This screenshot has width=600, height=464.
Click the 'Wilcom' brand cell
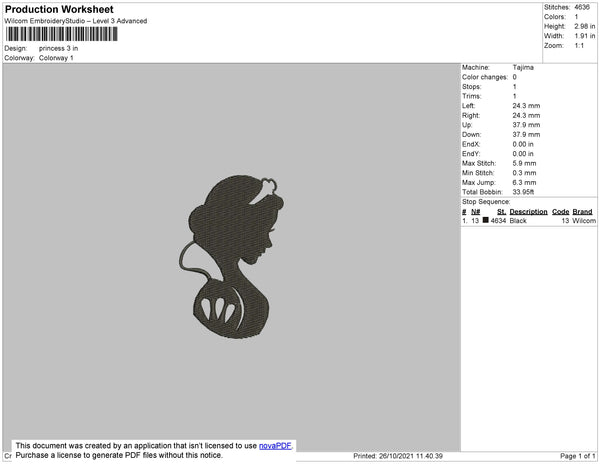(584, 221)
